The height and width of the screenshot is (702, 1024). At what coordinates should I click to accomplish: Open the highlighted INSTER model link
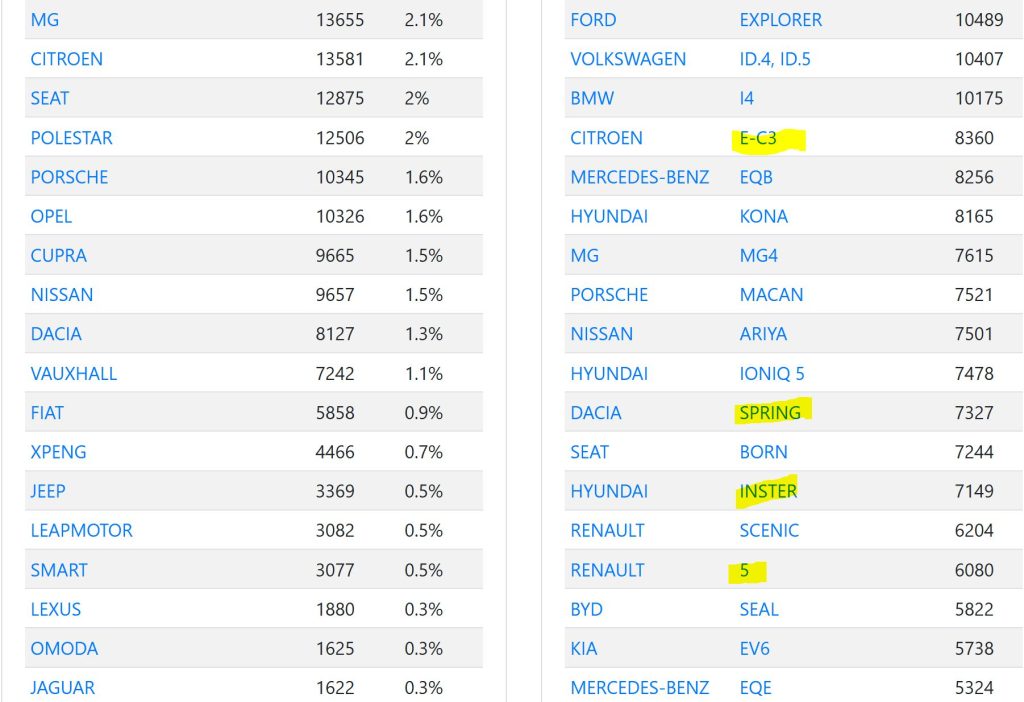click(768, 491)
